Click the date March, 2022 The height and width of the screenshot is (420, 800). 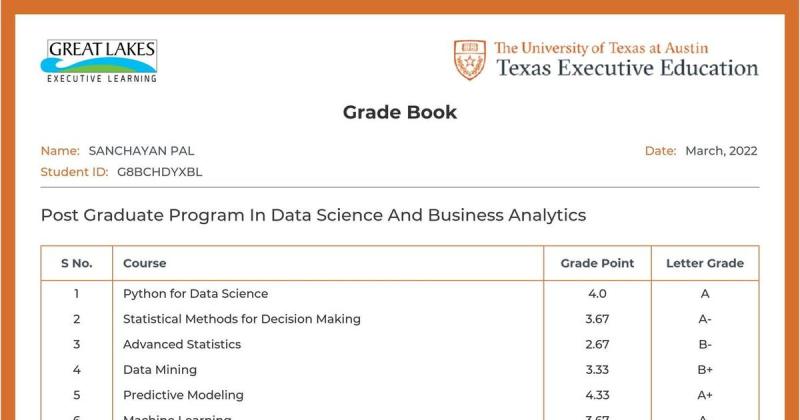pos(721,151)
